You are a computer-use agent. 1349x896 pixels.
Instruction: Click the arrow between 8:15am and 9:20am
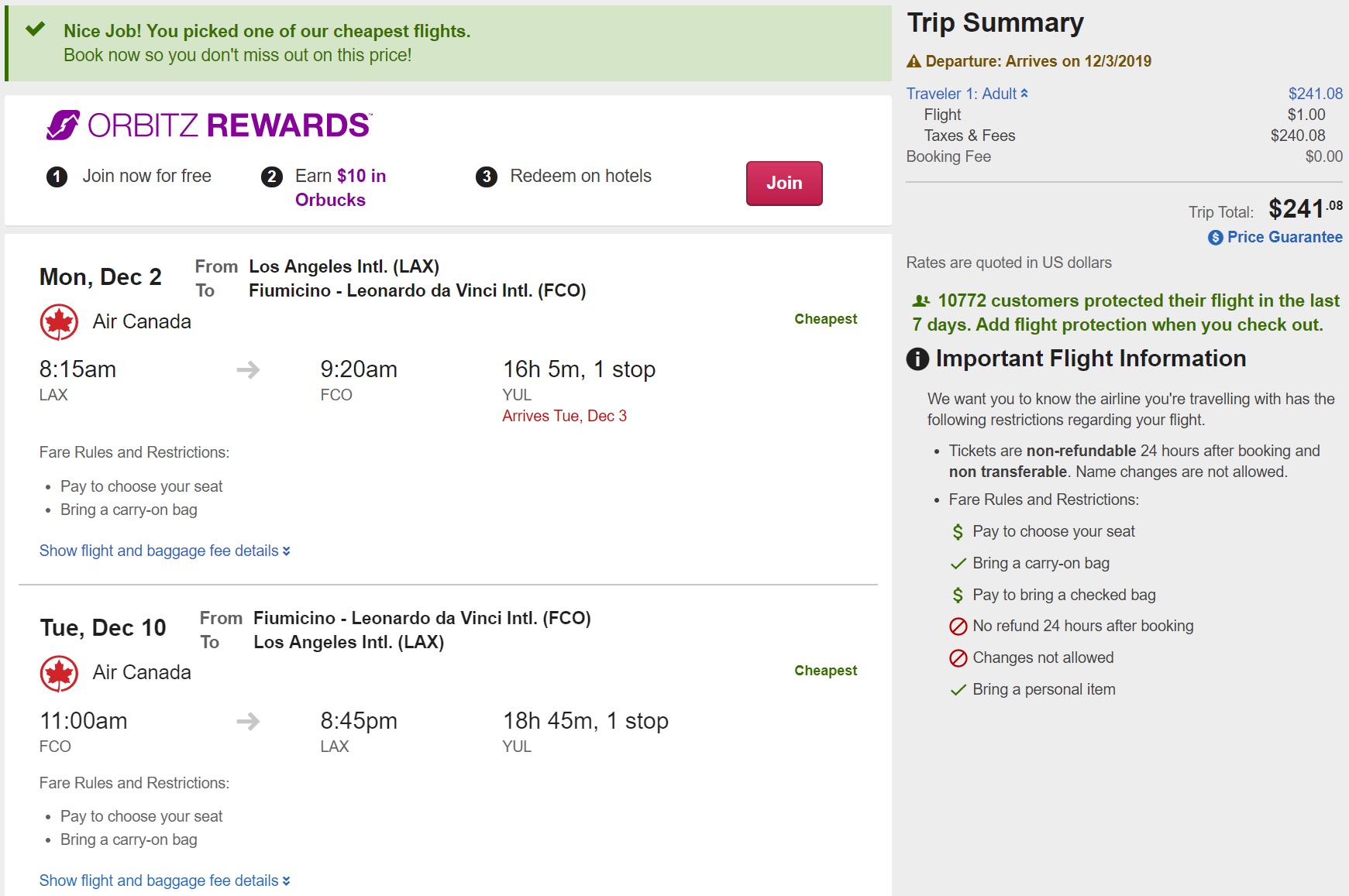tap(248, 370)
